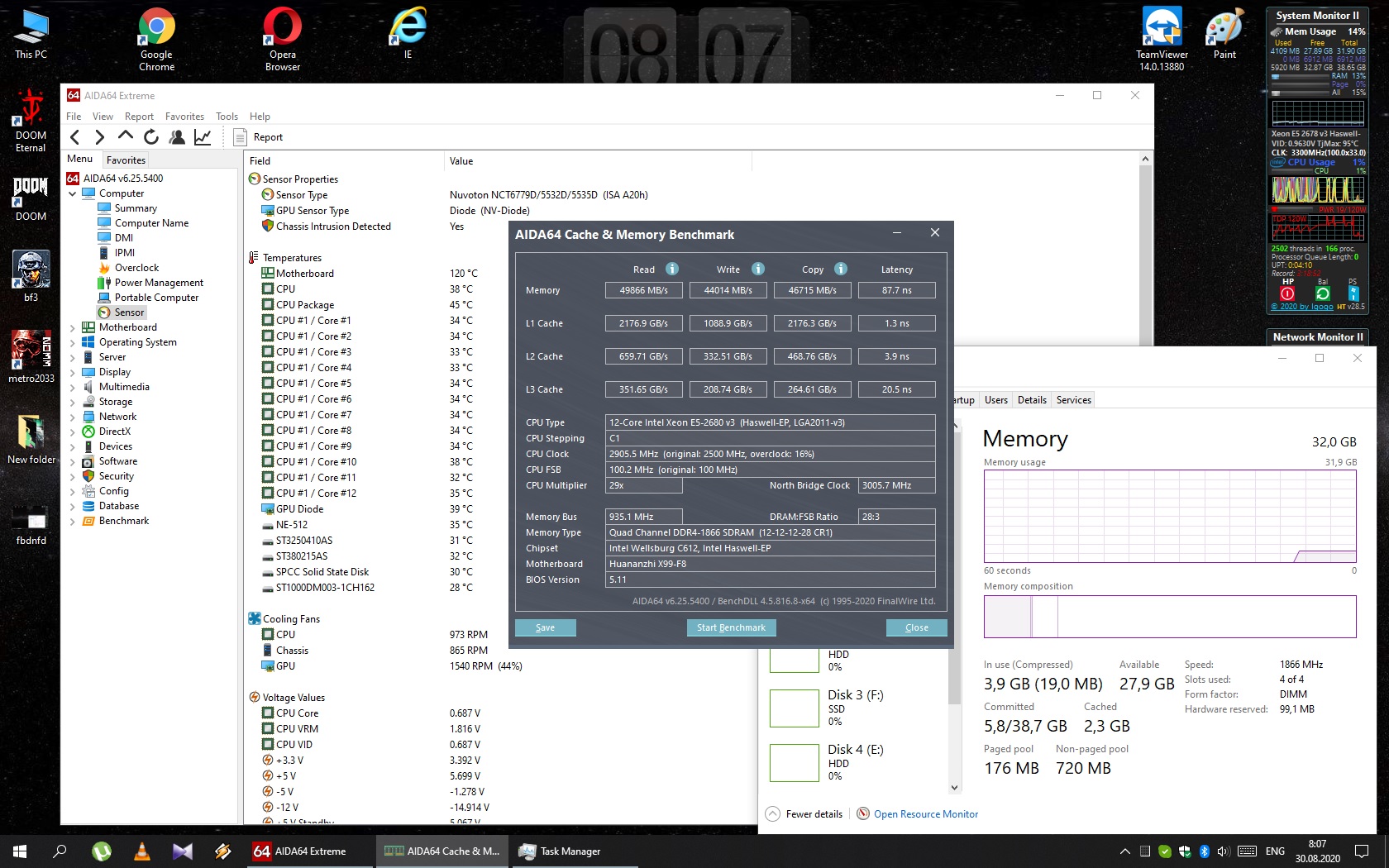This screenshot has width=1389, height=868.
Task: Click Task Manager sidebar scrollbar down arrow
Action: (954, 788)
